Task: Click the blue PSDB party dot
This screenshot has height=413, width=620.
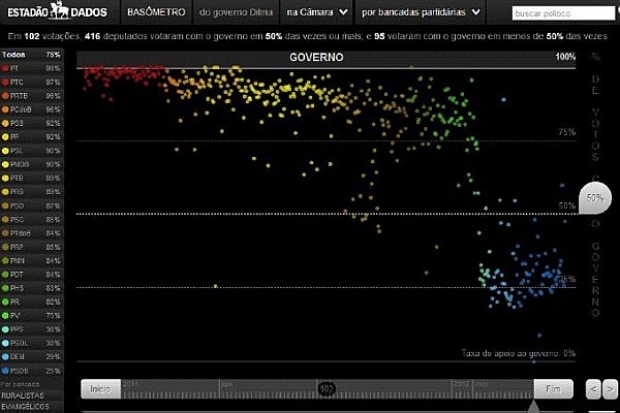Action: click(x=6, y=369)
